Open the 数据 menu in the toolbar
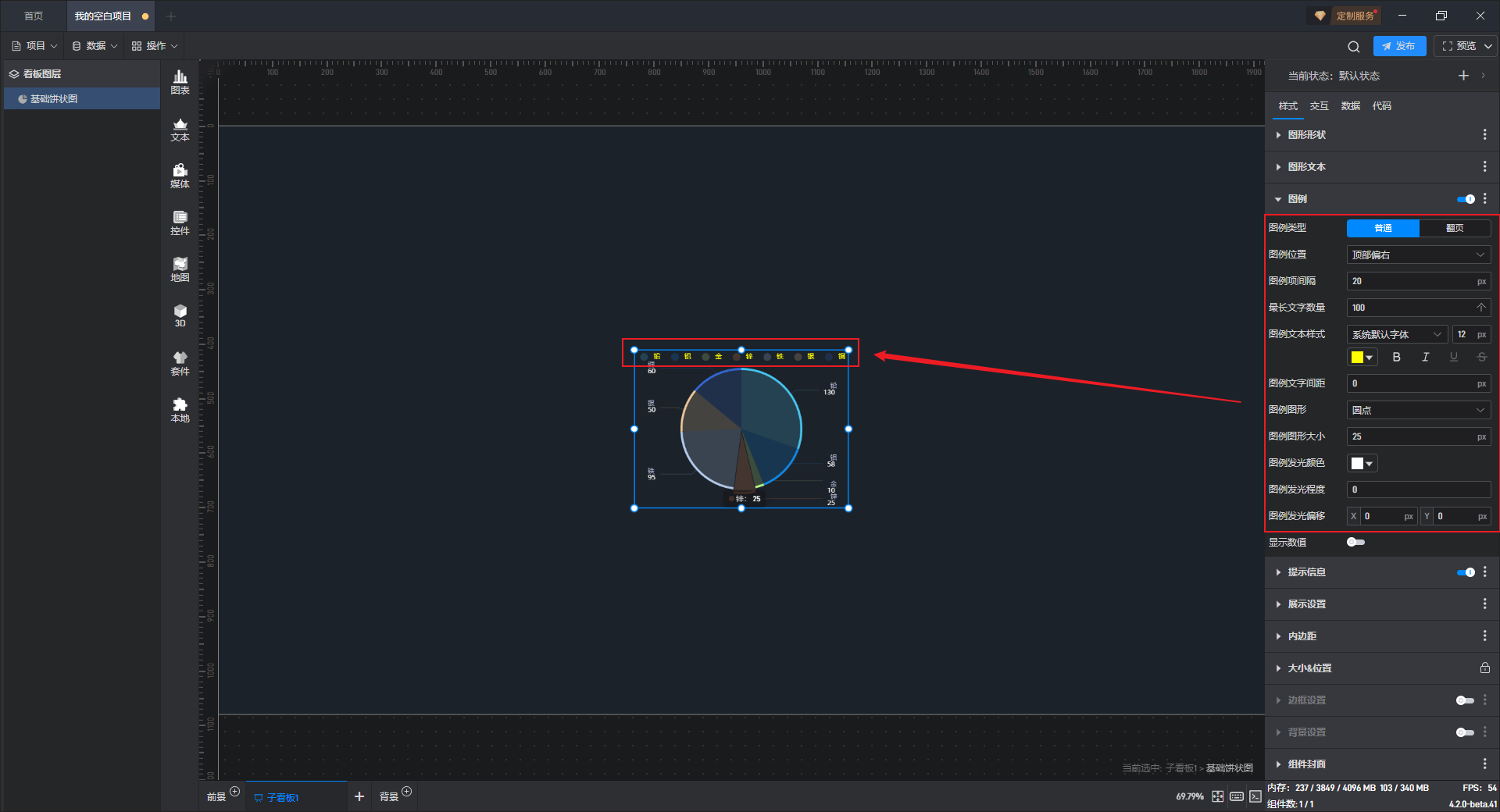 tap(95, 46)
